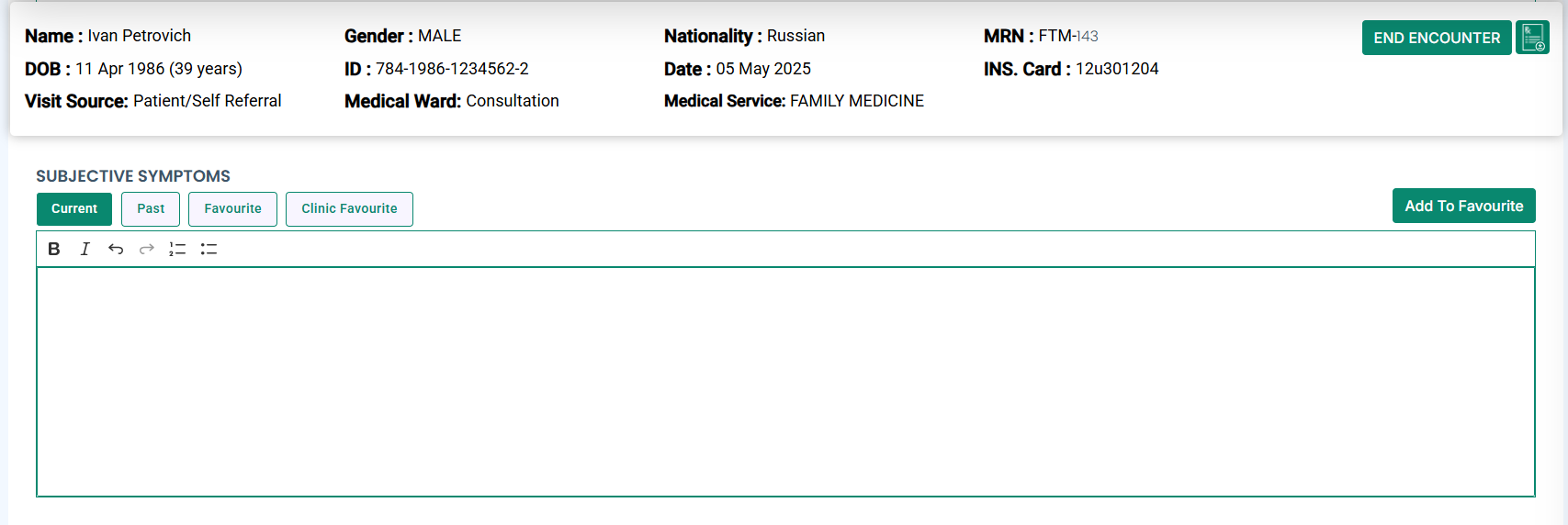End the encounter with END ENCOUNTER button
Screen dimensions: 1568x525
(1437, 38)
